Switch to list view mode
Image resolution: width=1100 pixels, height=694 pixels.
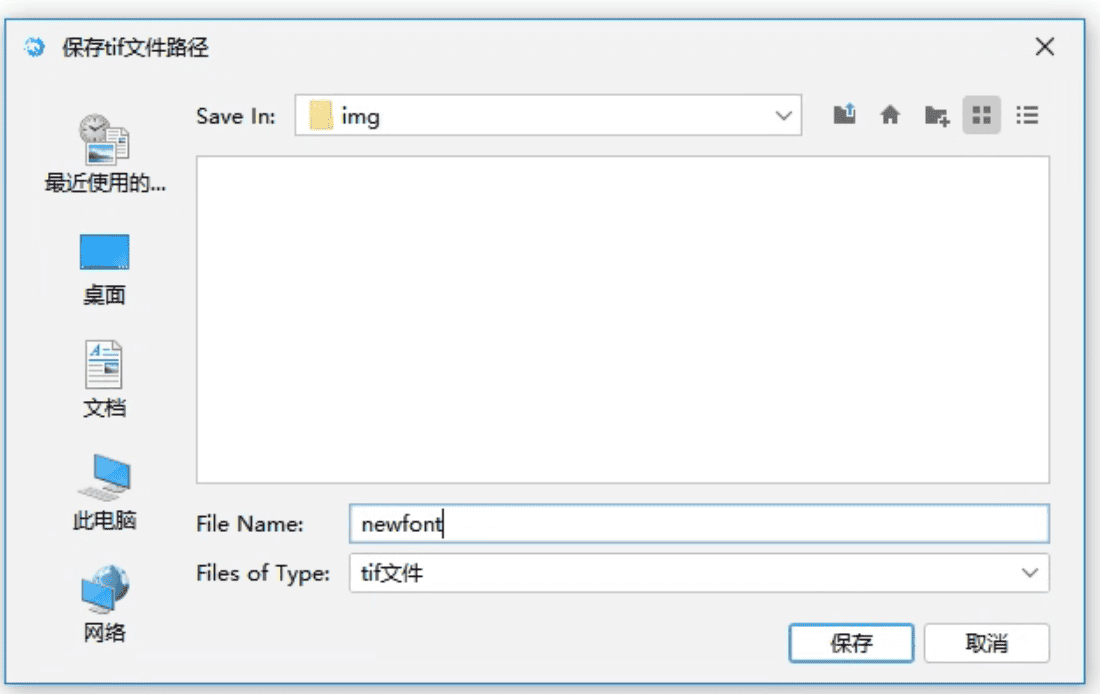tap(1027, 115)
